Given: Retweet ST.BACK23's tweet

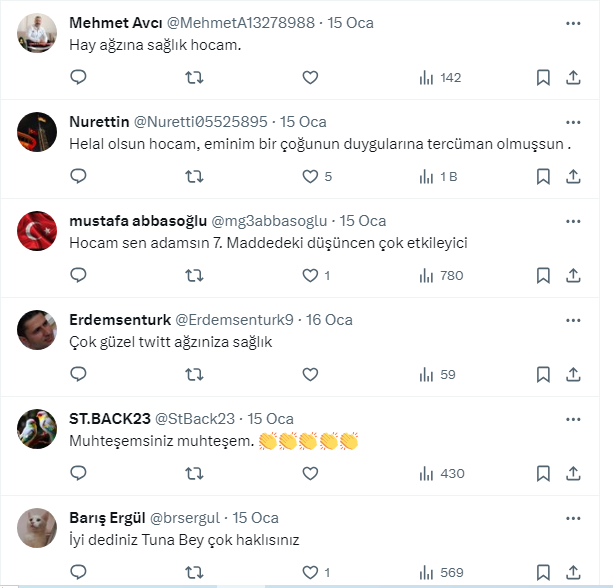Looking at the screenshot, I should [196, 473].
